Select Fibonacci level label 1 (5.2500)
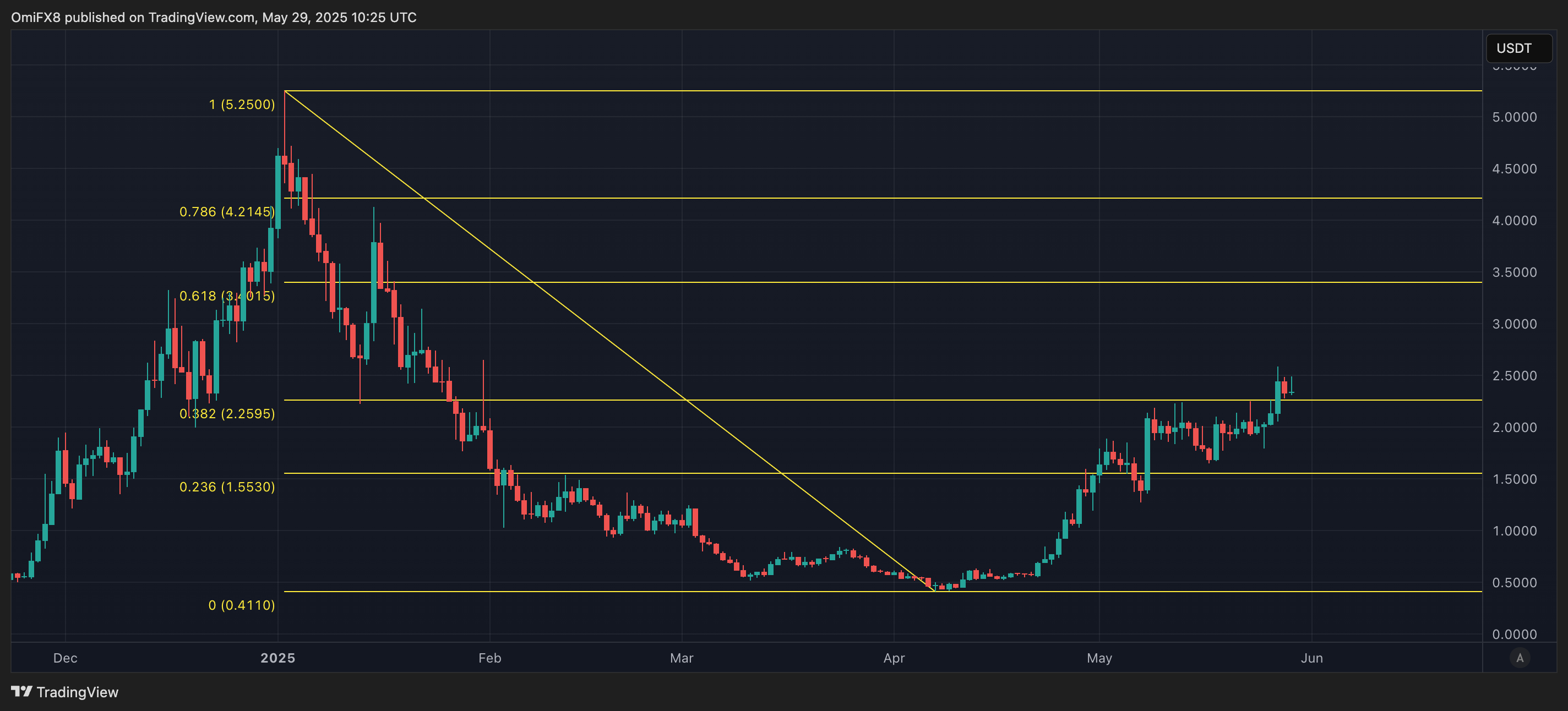1568x711 pixels. (x=242, y=105)
